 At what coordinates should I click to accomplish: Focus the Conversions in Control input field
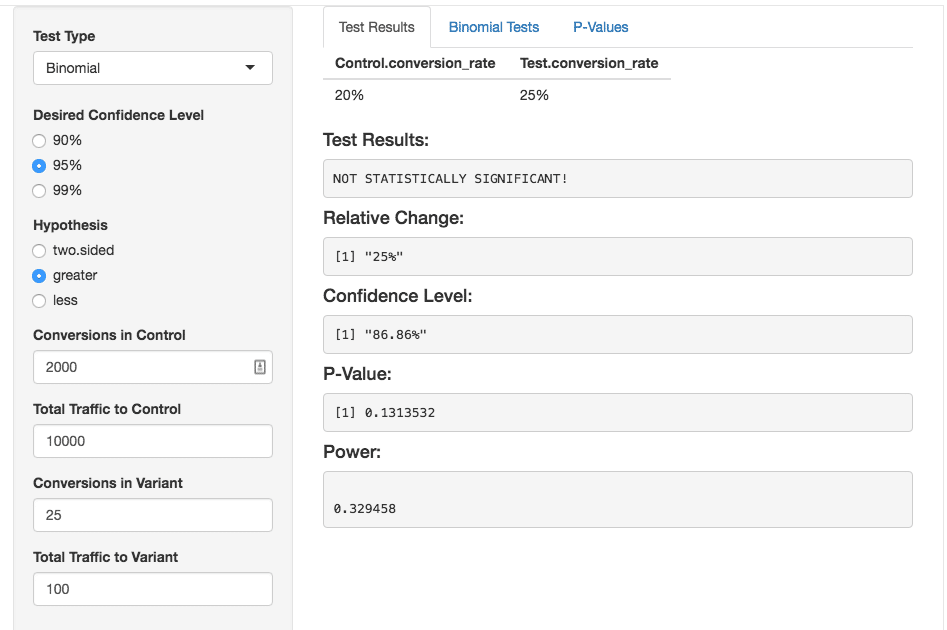140,367
